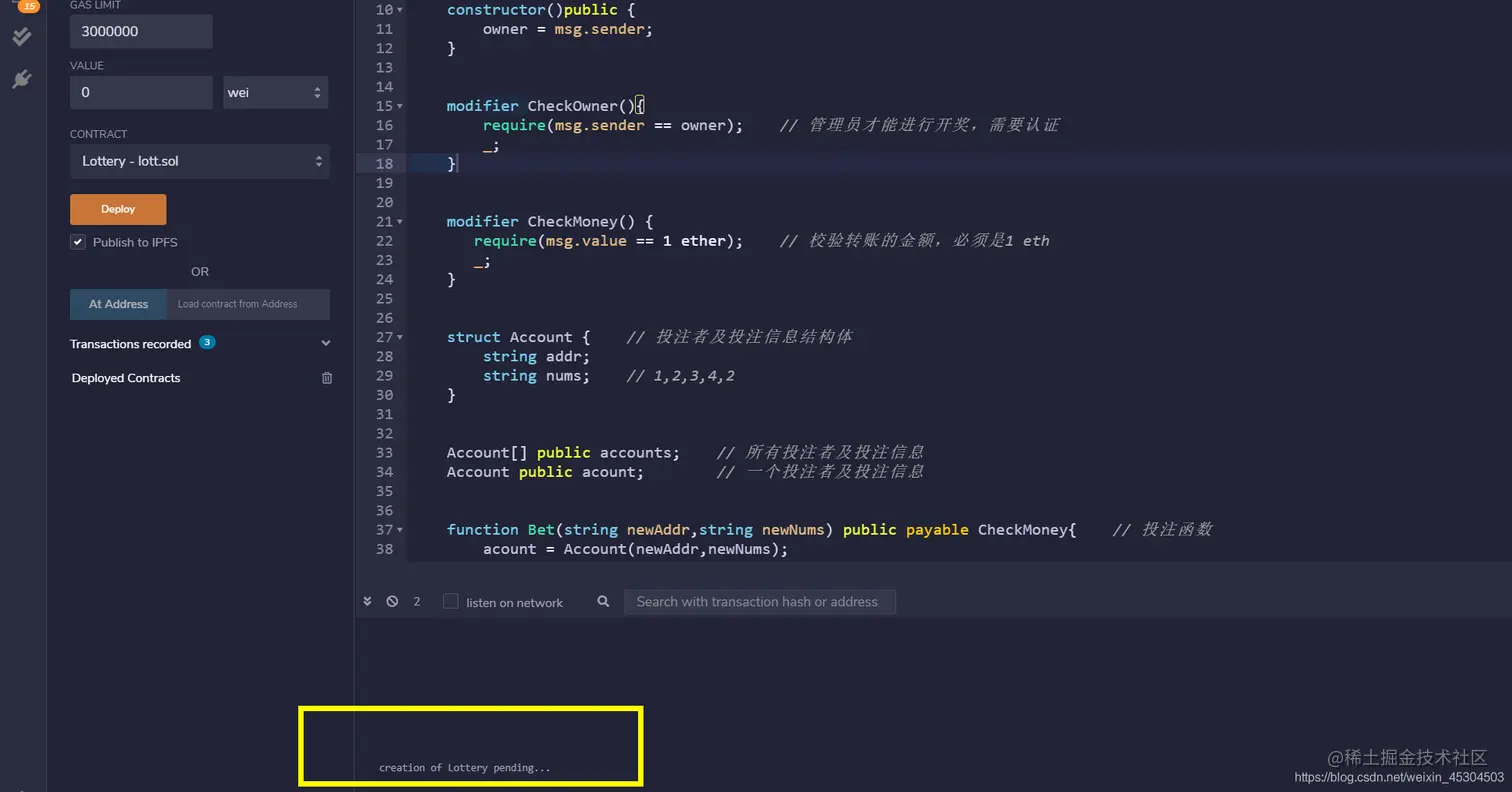
Task: Click the magnifier search icon in the terminal bar
Action: pyautogui.click(x=603, y=601)
